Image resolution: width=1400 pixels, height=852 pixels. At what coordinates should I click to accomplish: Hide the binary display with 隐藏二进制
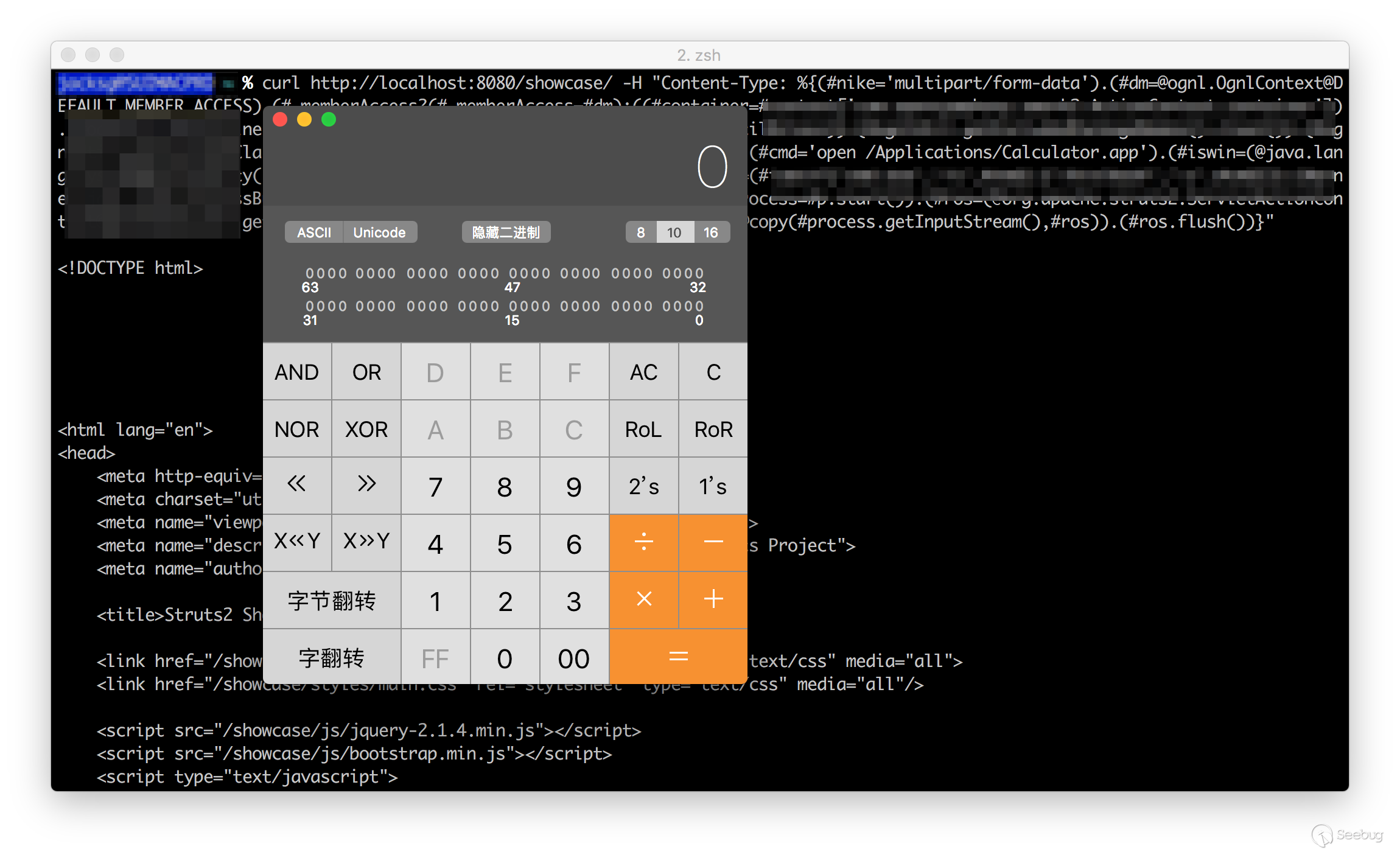tap(506, 232)
